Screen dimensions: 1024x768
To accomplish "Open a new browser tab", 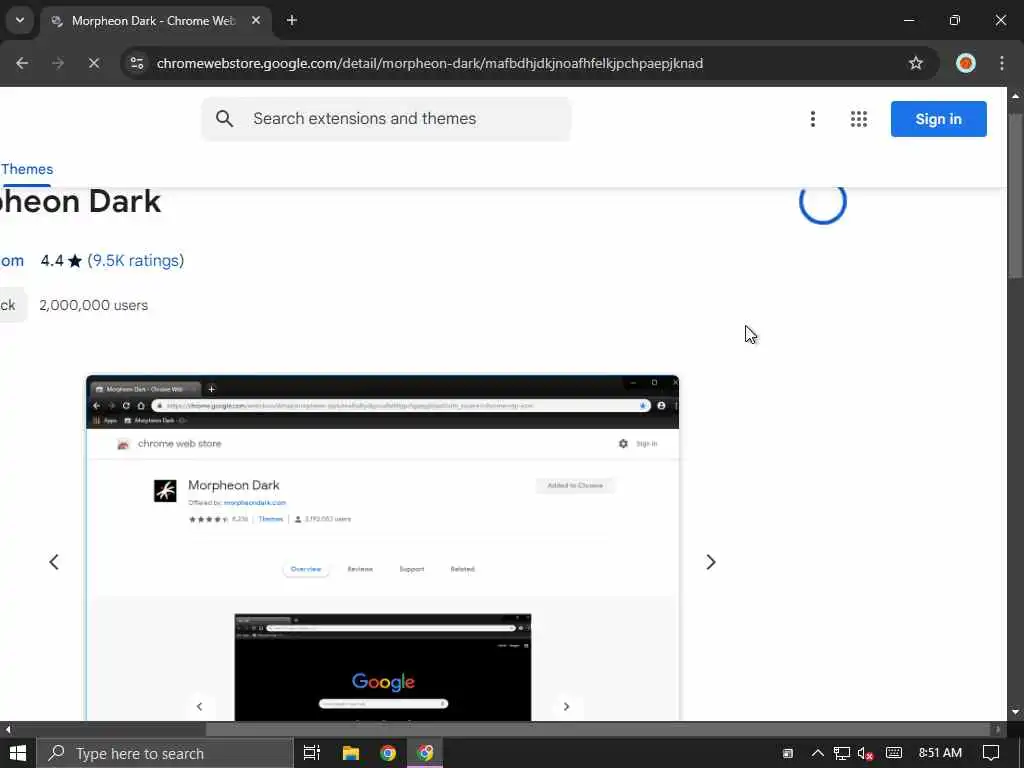I will [x=292, y=20].
